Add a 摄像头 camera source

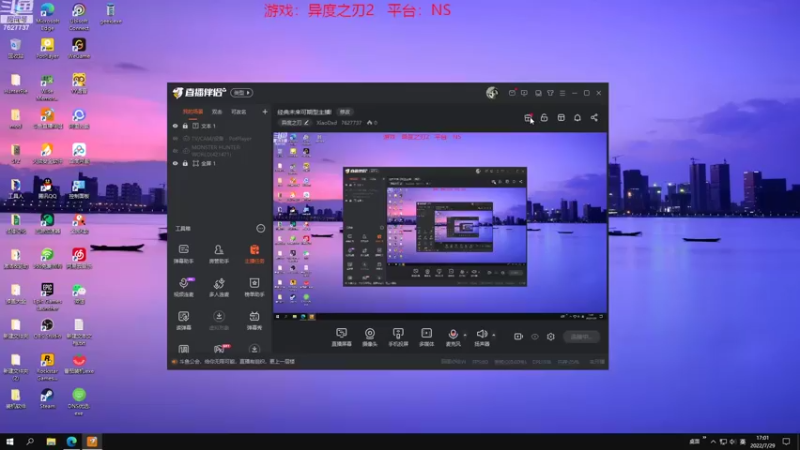click(x=370, y=337)
